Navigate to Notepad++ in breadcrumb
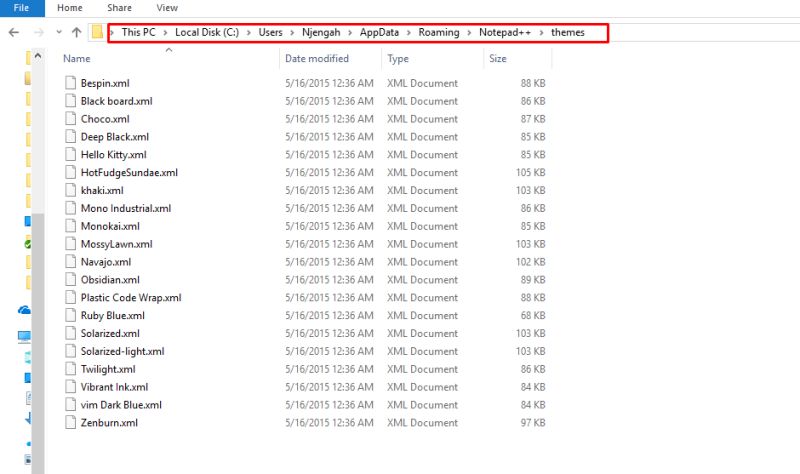The width and height of the screenshot is (800, 474). click(x=505, y=32)
